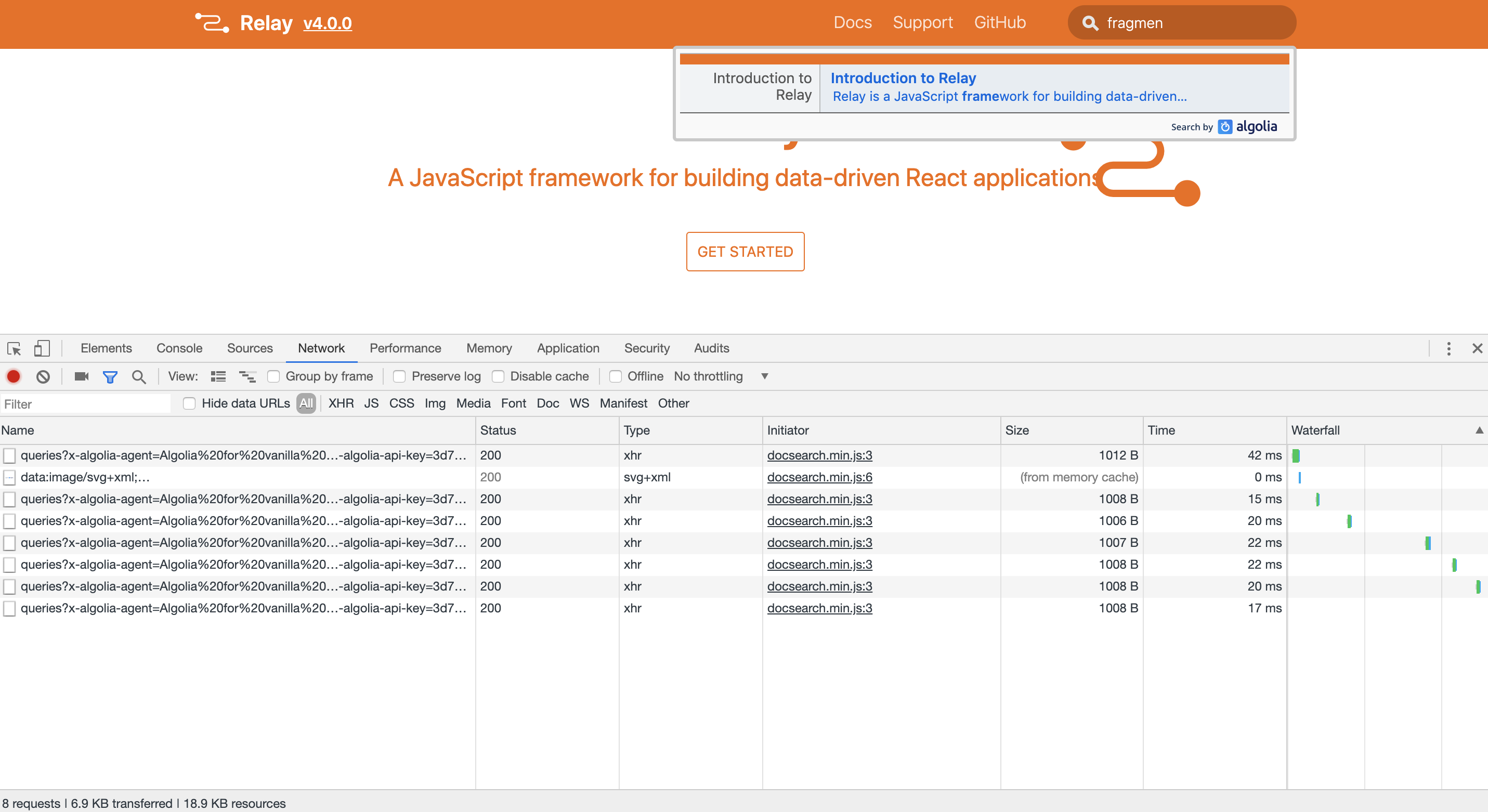Open the Introduction to Relay search result

[x=903, y=78]
